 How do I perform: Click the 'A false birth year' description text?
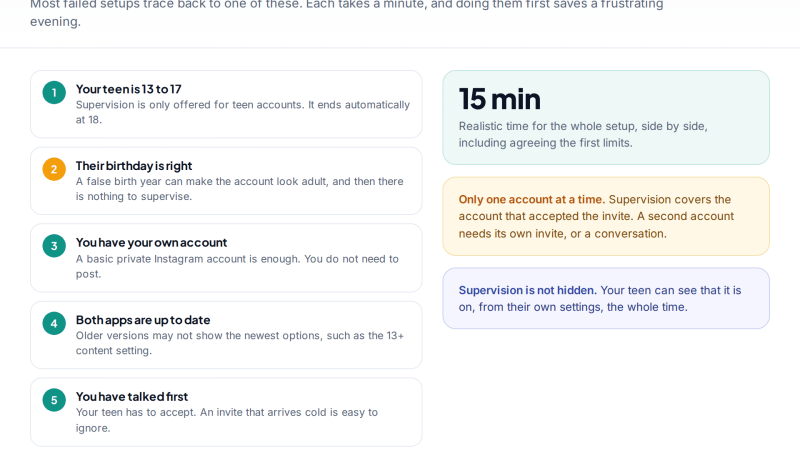tap(240, 189)
